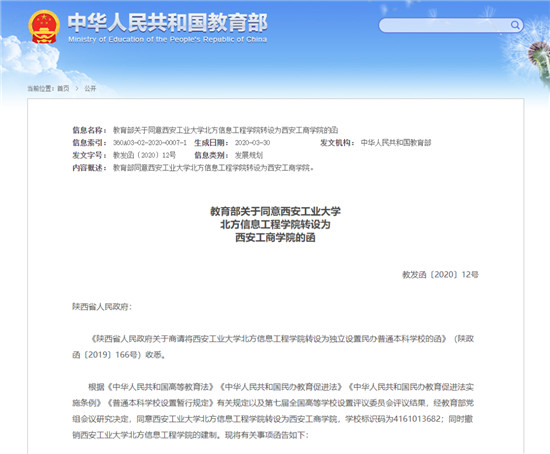Click the magnifier search icon
This screenshot has height=454, width=550.
(515, 25)
